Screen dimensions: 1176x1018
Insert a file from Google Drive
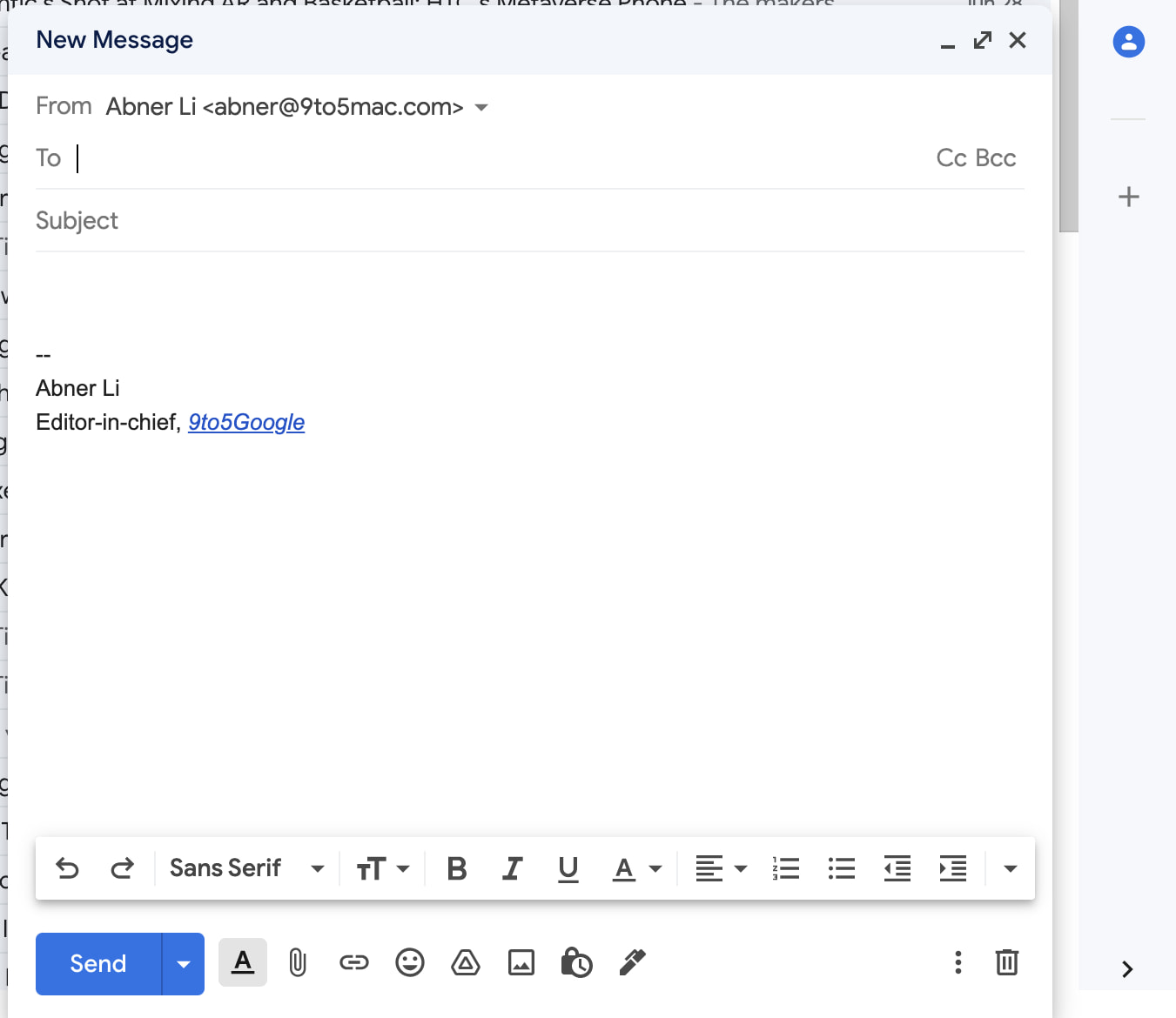pyautogui.click(x=466, y=963)
